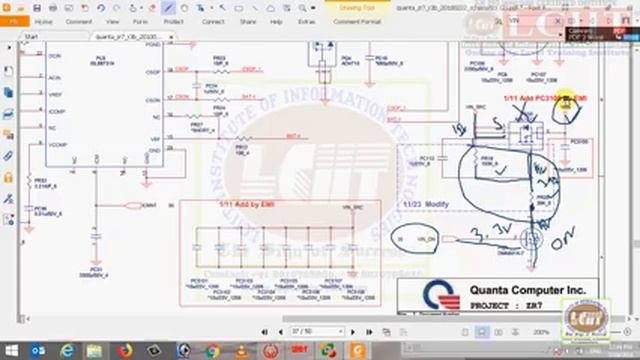The image size is (640, 360).
Task: Open quick toolbar customize dropdown arrow
Action: 313,8
